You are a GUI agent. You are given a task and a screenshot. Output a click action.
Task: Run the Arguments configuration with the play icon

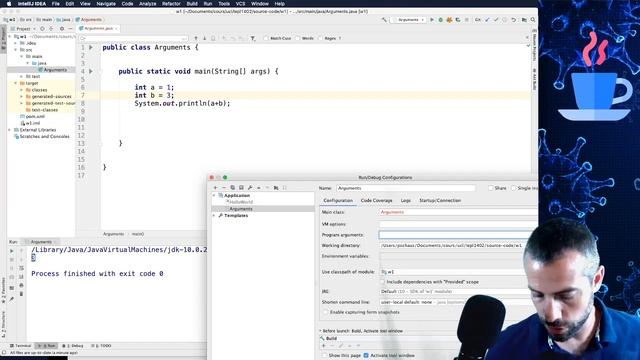click(432, 20)
